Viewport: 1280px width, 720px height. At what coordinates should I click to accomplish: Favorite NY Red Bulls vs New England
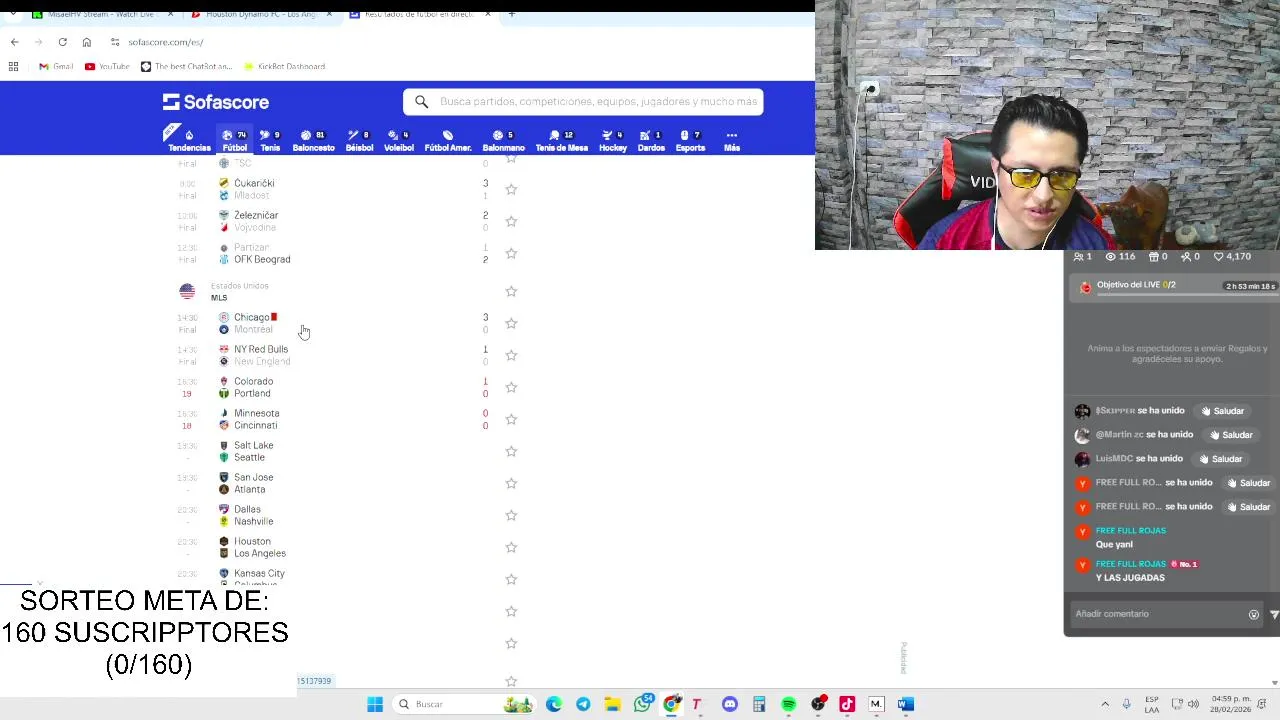click(x=511, y=355)
